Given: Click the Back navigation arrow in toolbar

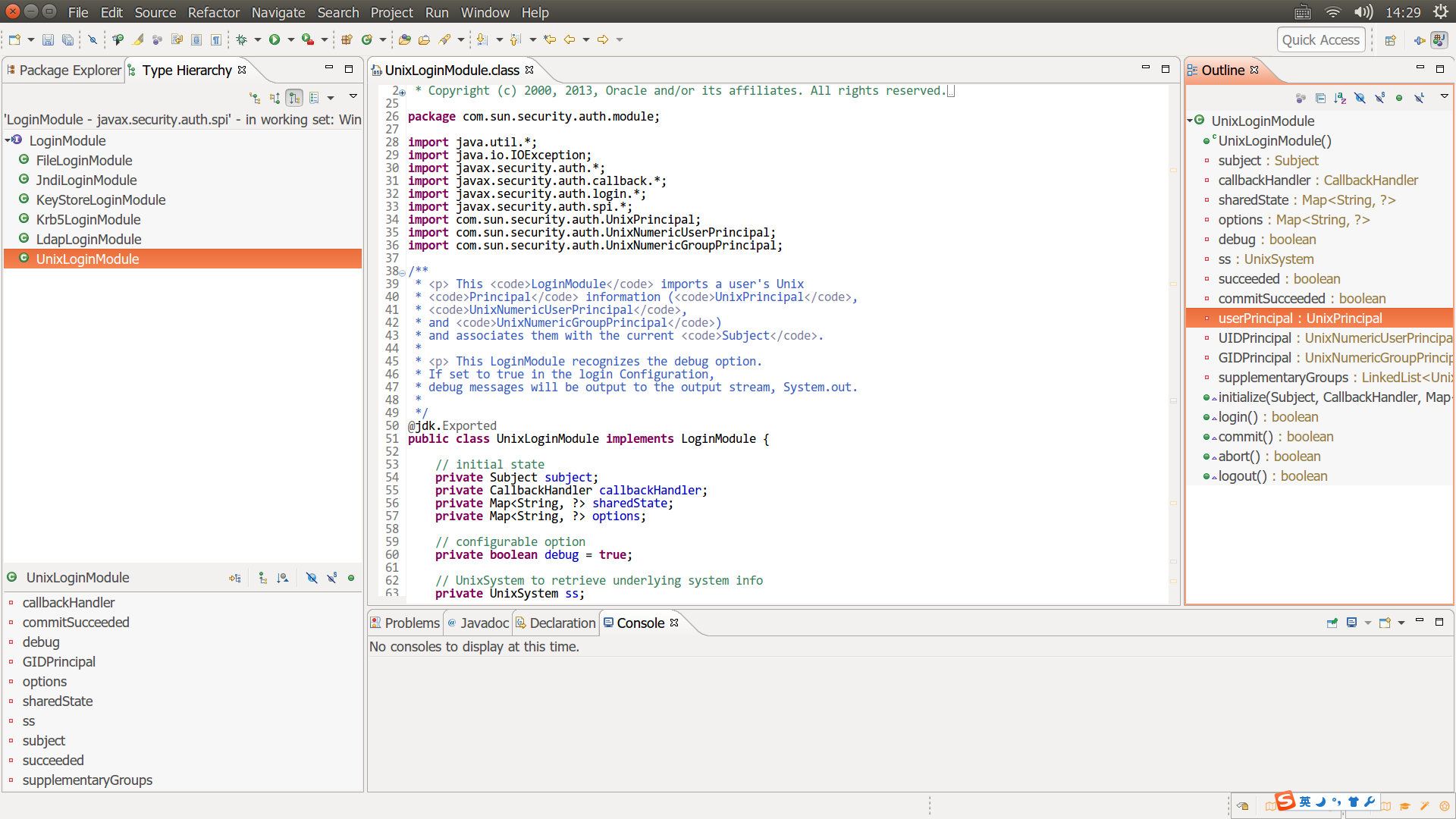Looking at the screenshot, I should coord(570,39).
